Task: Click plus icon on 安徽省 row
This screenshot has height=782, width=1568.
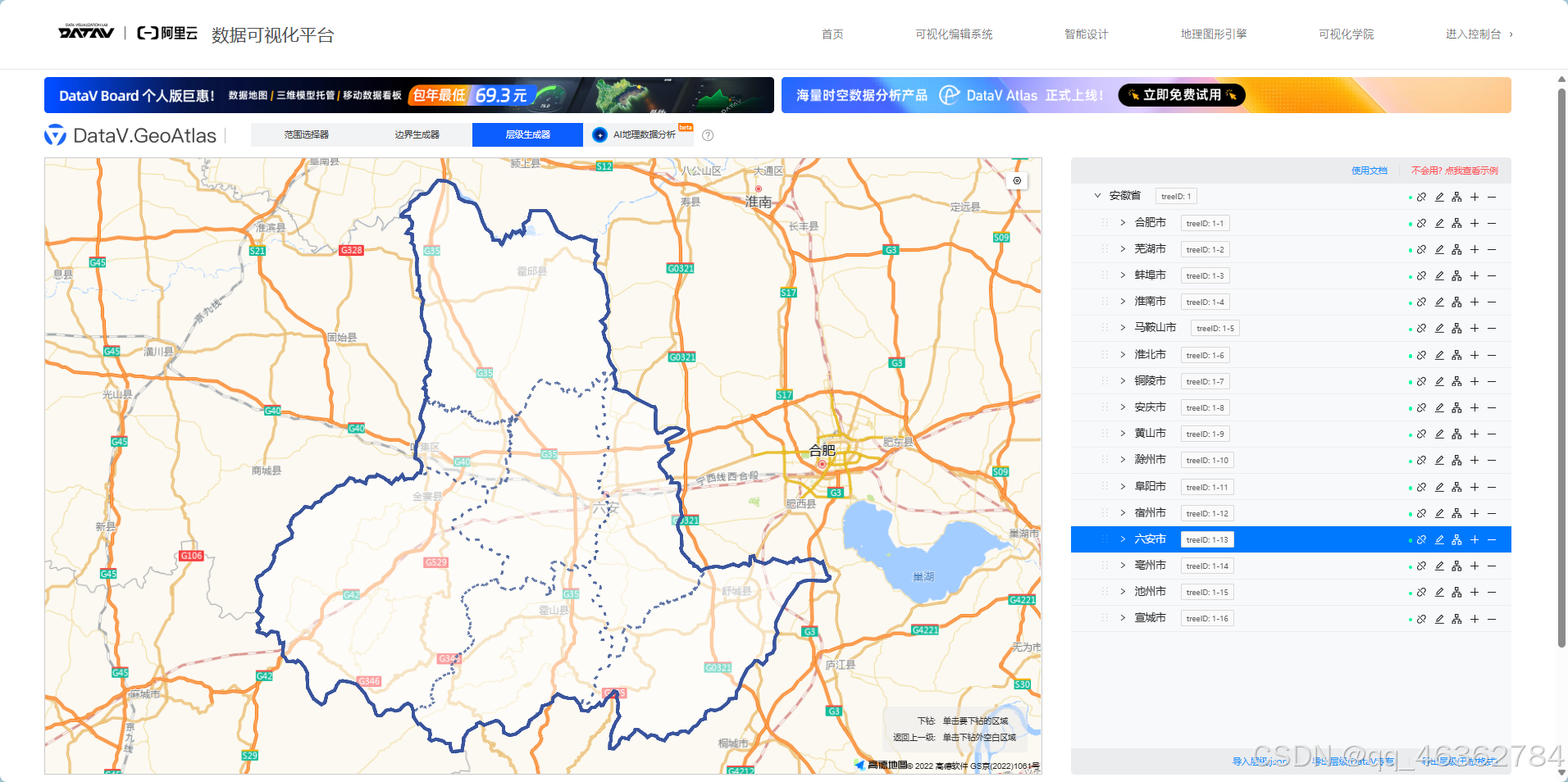Action: pyautogui.click(x=1475, y=197)
